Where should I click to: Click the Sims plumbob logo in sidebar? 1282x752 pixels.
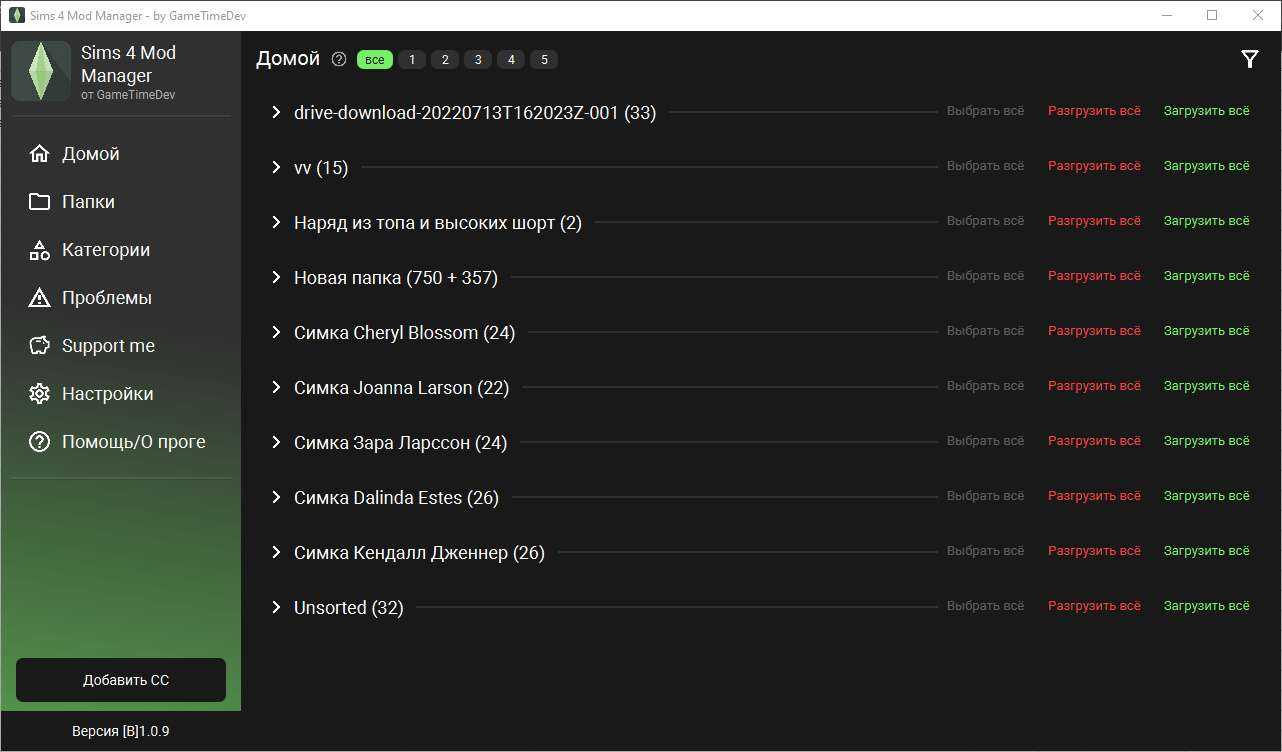[x=41, y=71]
